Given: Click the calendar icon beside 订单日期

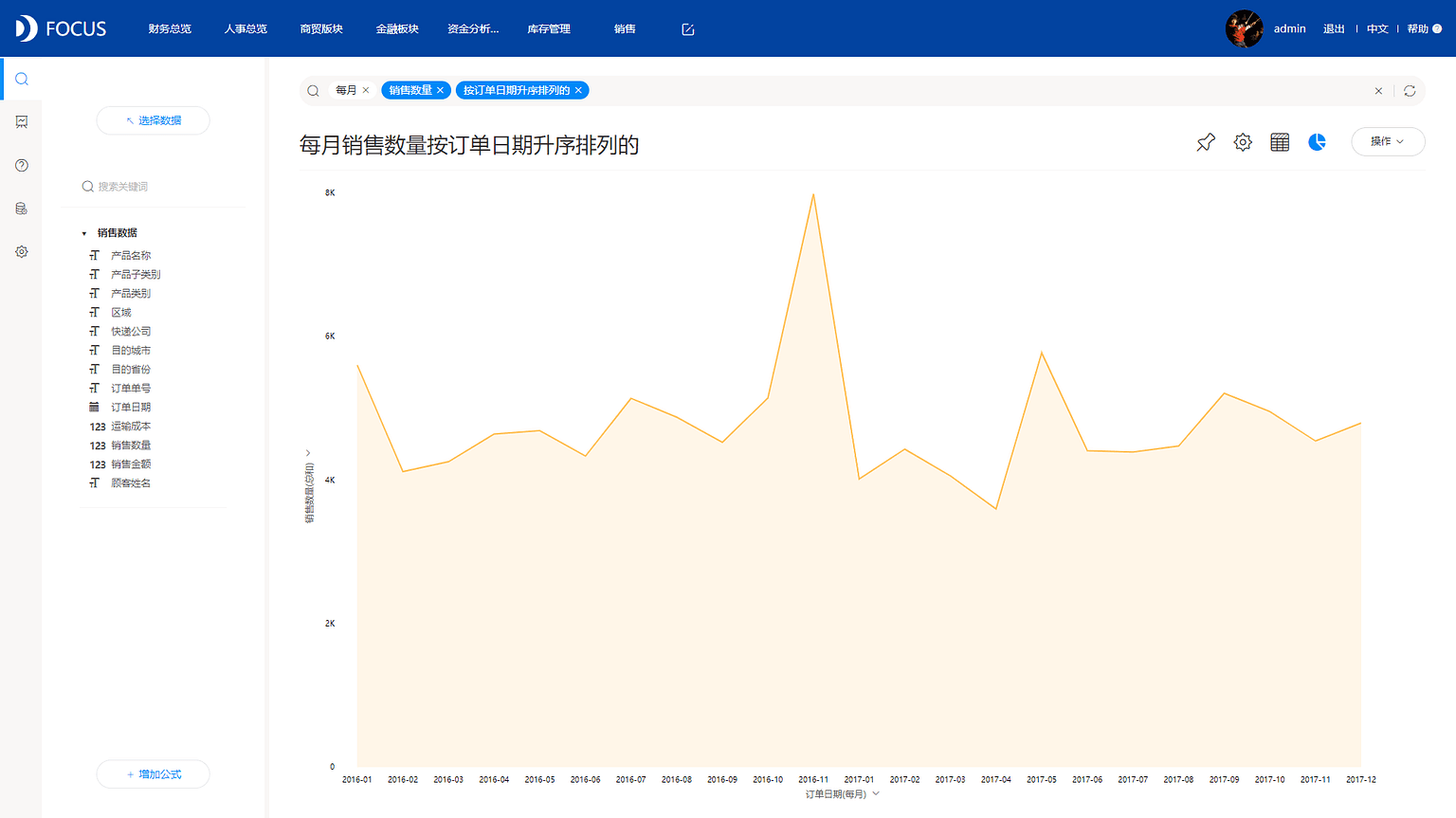Looking at the screenshot, I should (x=94, y=407).
